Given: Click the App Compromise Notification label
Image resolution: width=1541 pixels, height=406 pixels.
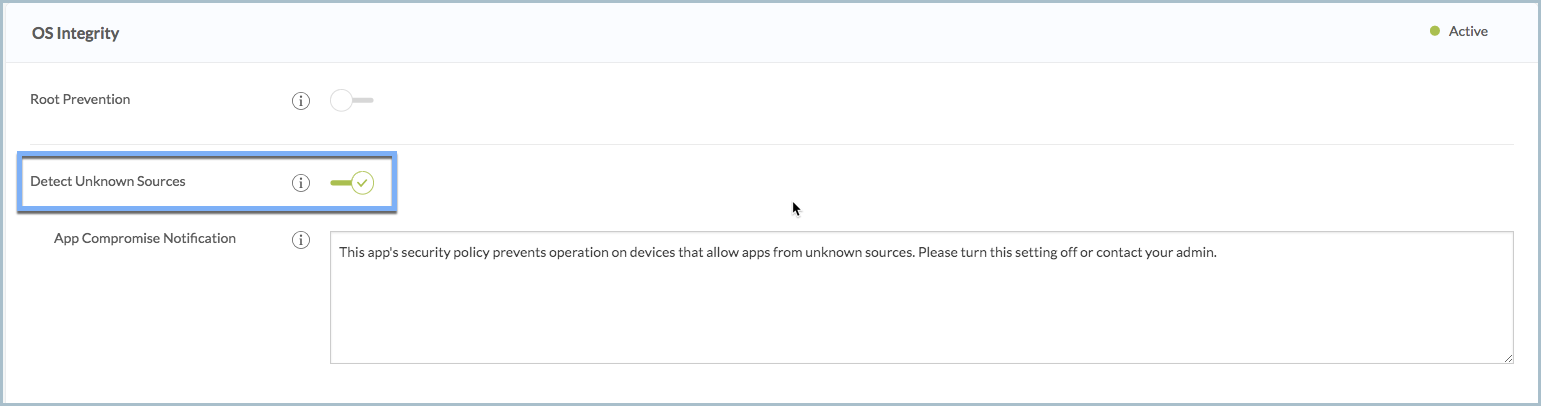Looking at the screenshot, I should coord(145,238).
